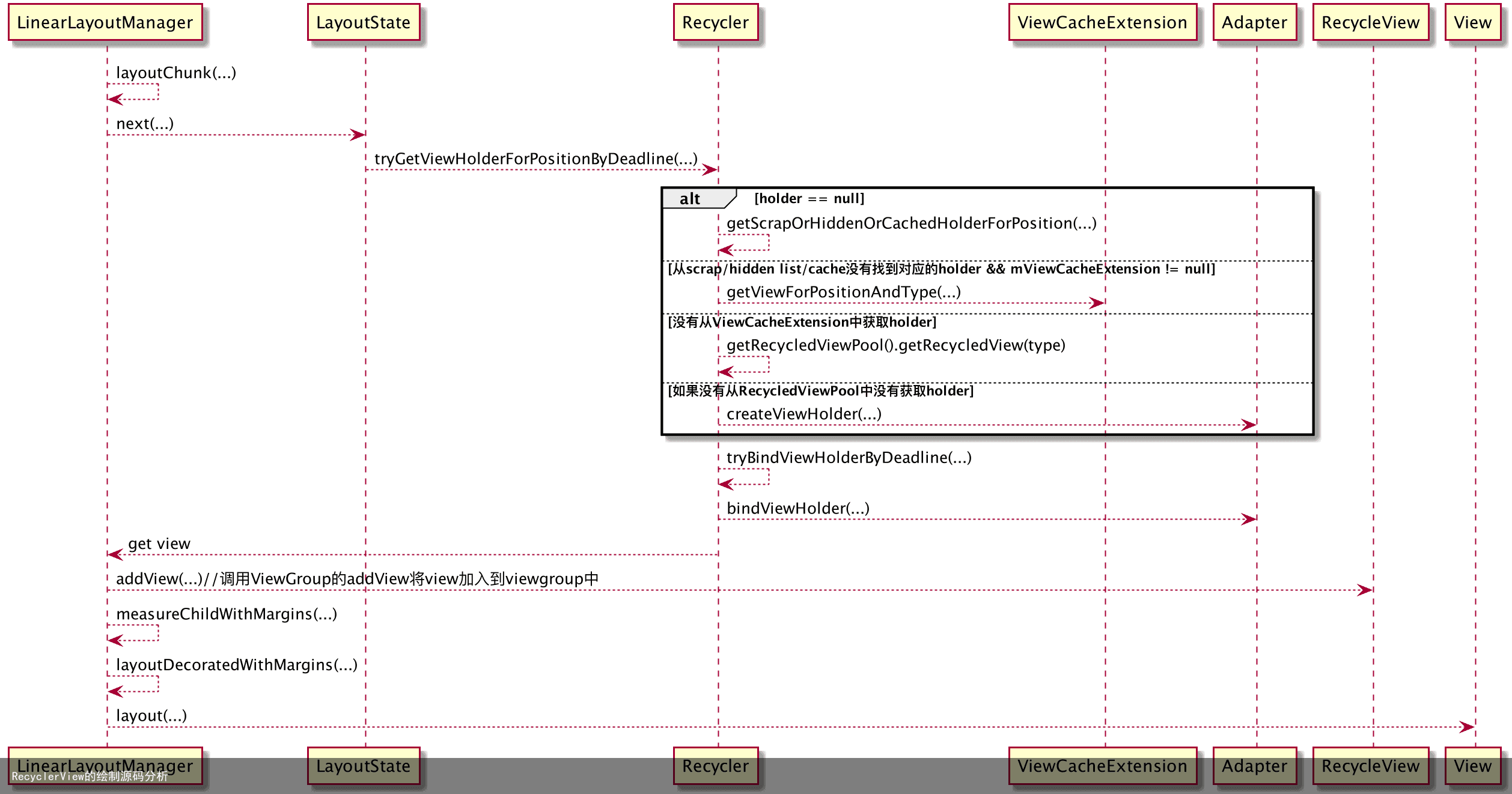Click the layout(...) message label
Viewport: 1512px width, 794px height.
(x=151, y=716)
